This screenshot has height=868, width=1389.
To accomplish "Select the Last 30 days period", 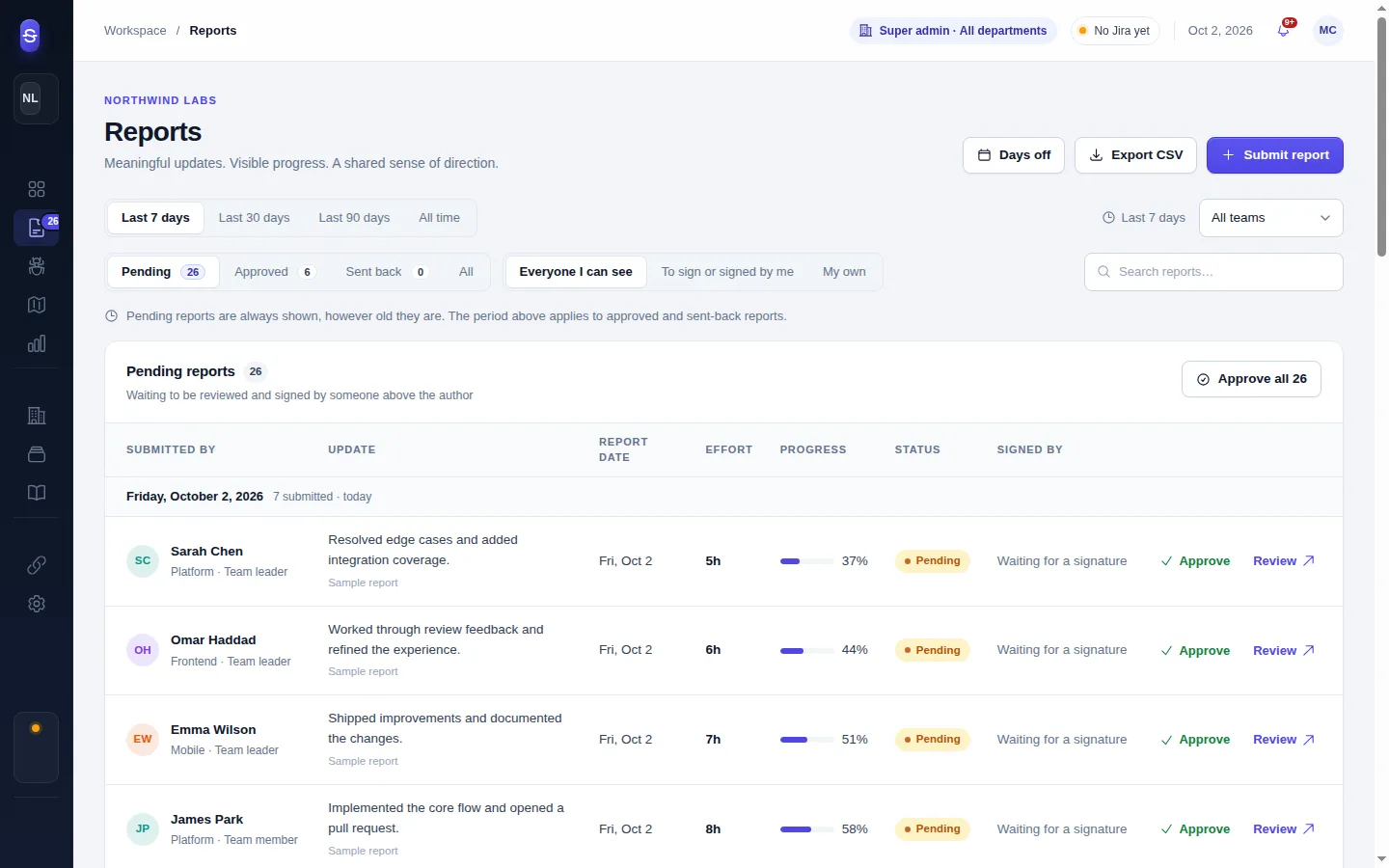I will tap(255, 218).
